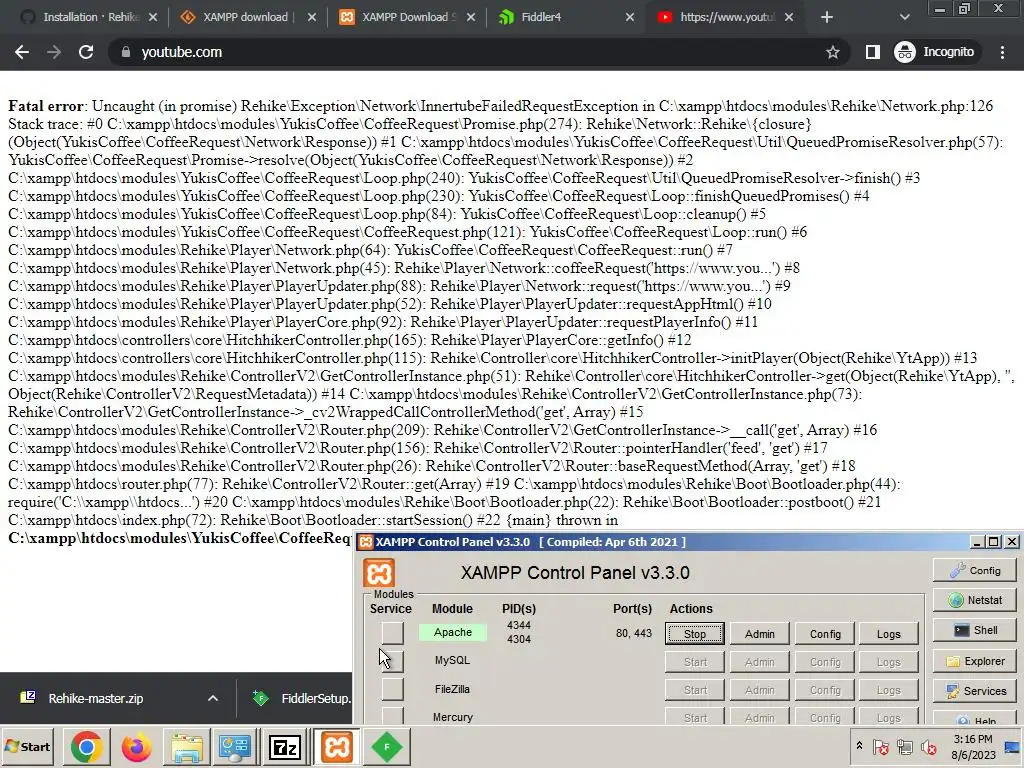Start the FileZilla module
Viewport: 1024px width, 768px height.
(x=695, y=690)
